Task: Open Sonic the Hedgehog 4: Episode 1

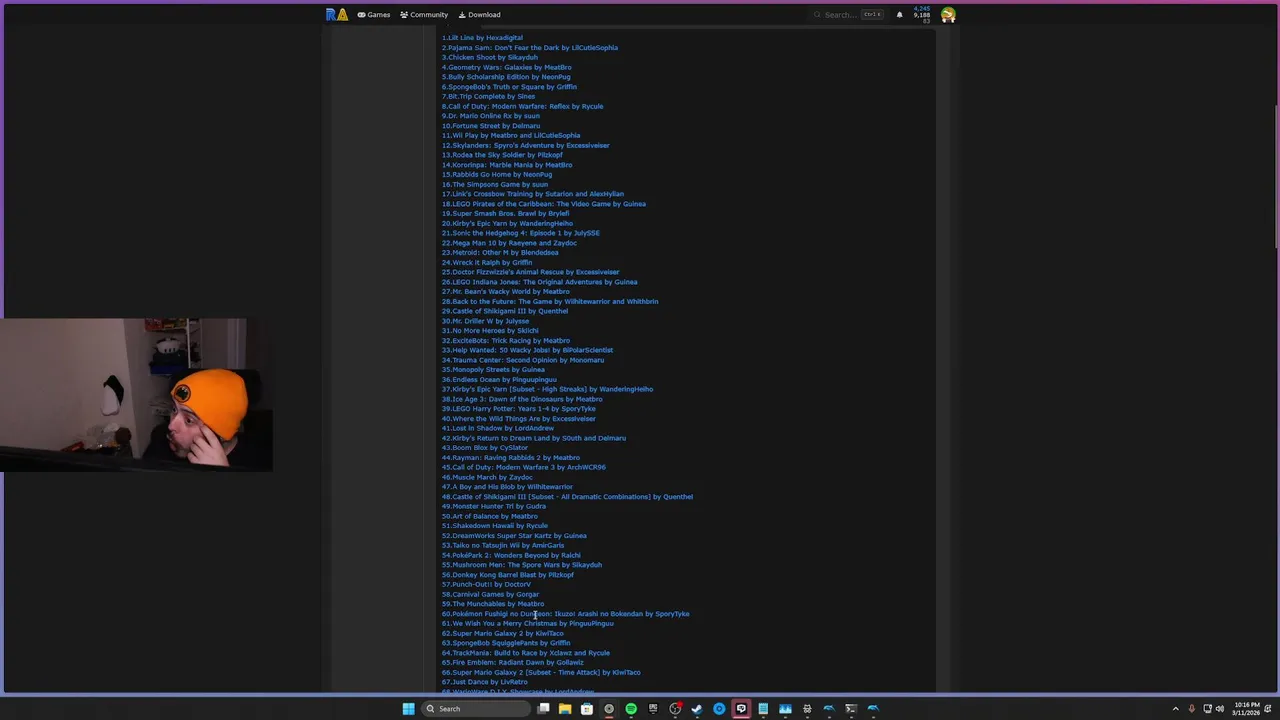Action: pyautogui.click(x=521, y=233)
